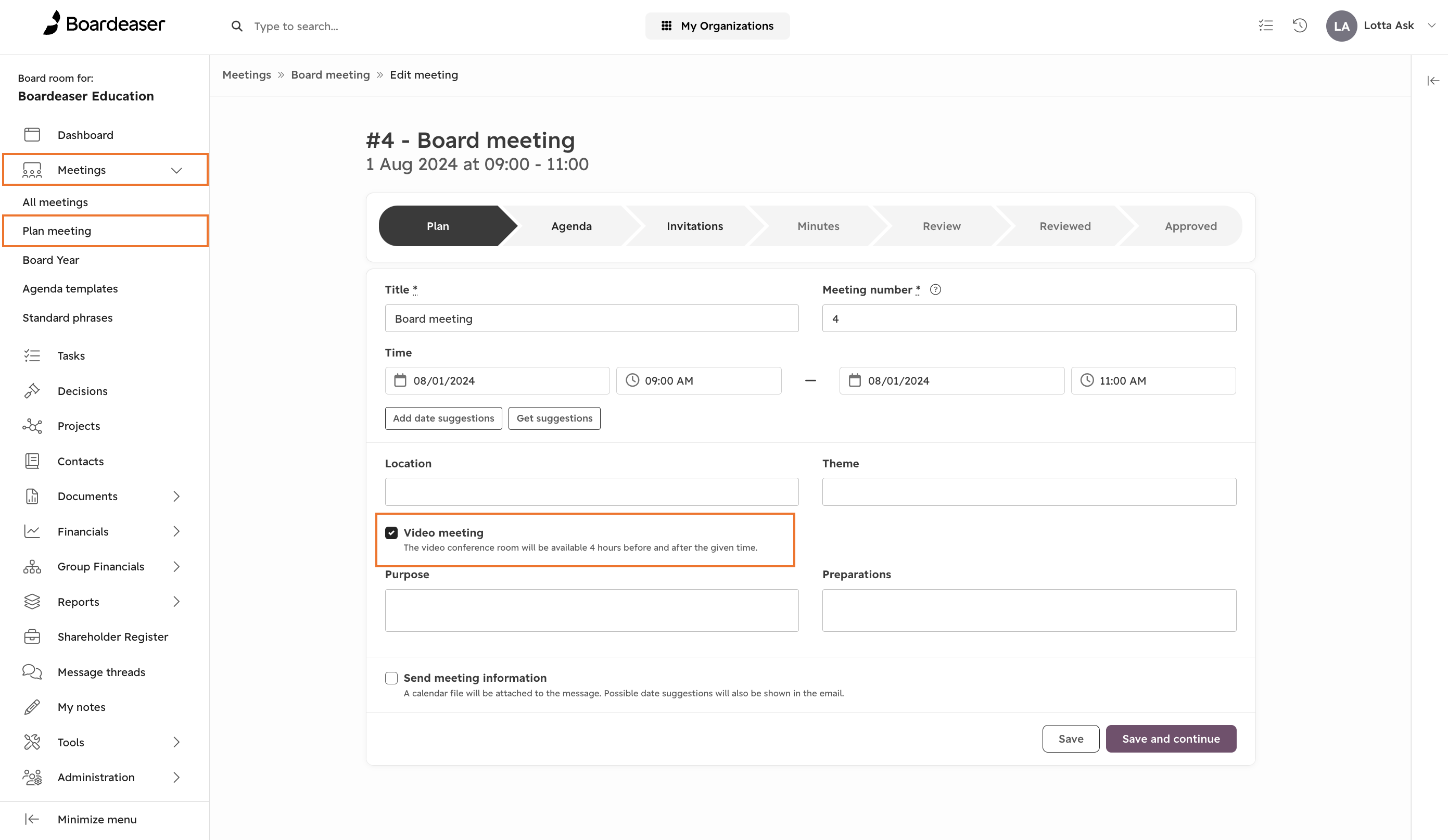Viewport: 1448px width, 840px height.
Task: Click the Financials chart icon
Action: (32, 531)
